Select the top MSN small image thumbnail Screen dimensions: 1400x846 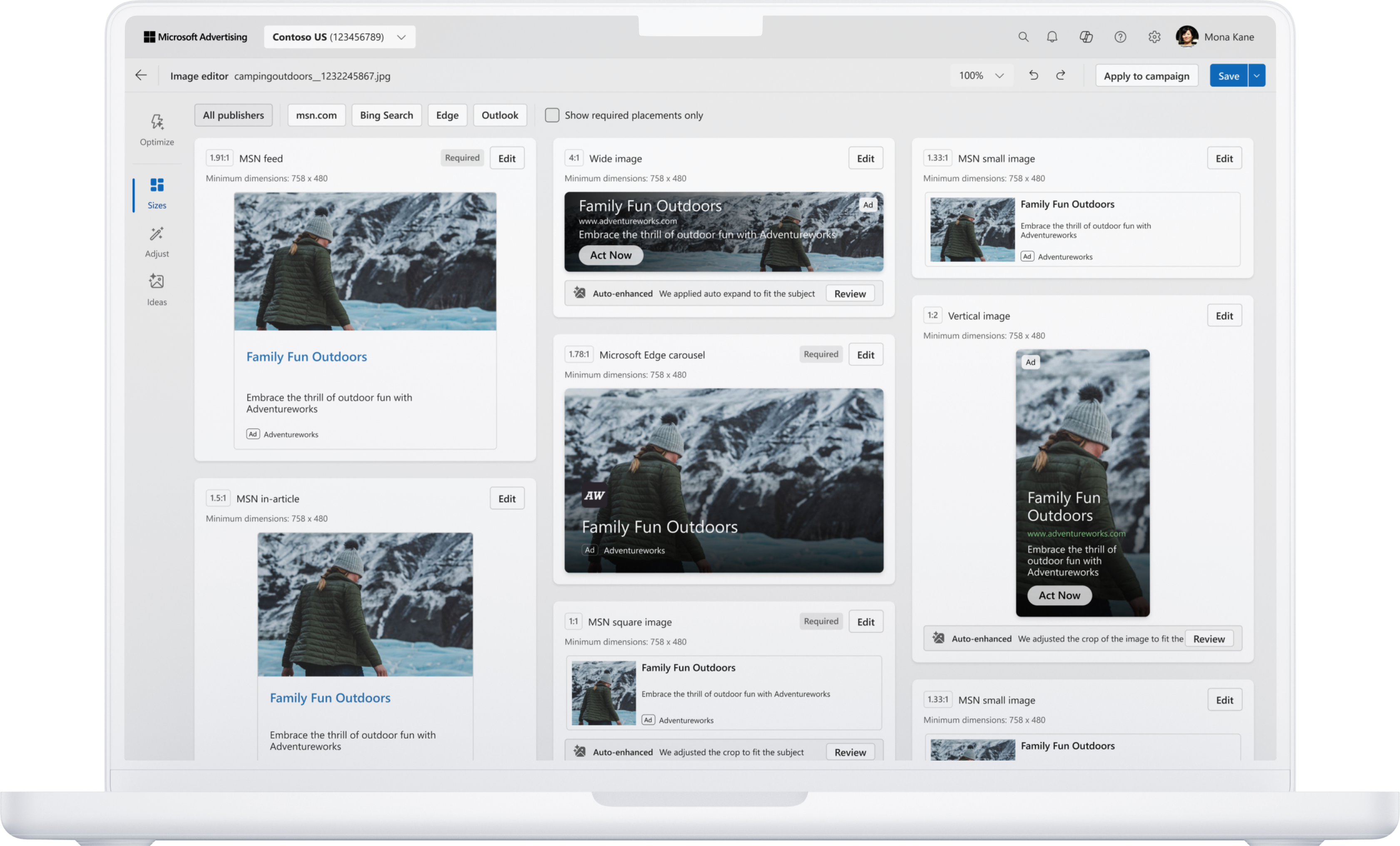click(x=972, y=229)
